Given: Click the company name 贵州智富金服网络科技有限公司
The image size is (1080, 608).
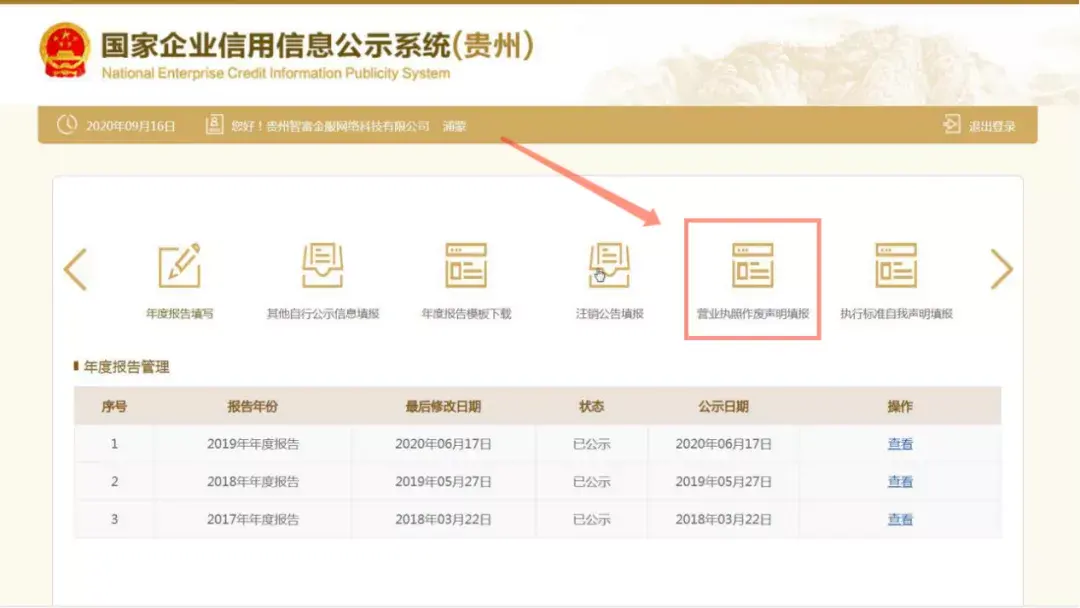Looking at the screenshot, I should click(347, 127).
